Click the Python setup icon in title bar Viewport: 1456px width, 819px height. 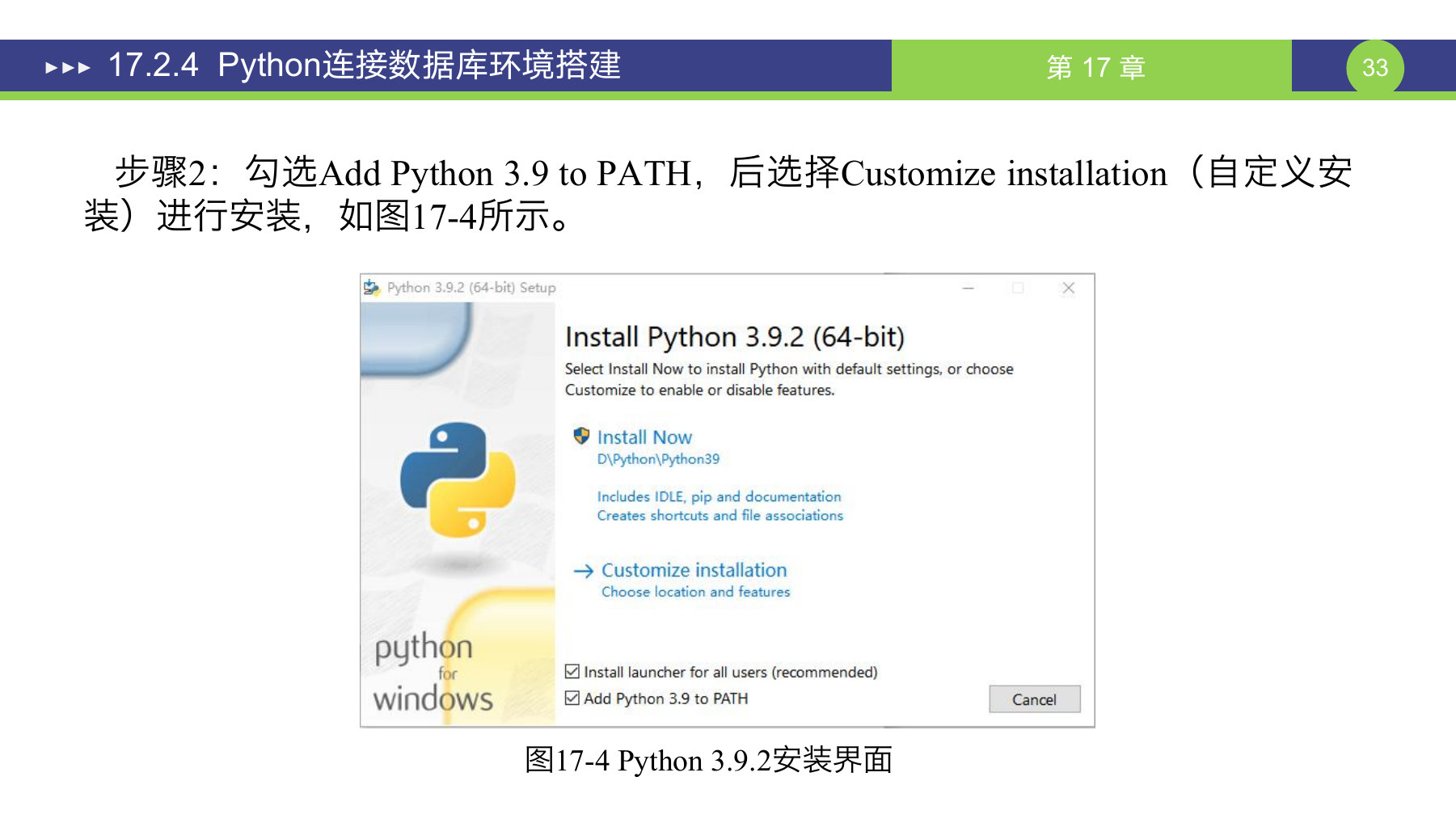371,287
